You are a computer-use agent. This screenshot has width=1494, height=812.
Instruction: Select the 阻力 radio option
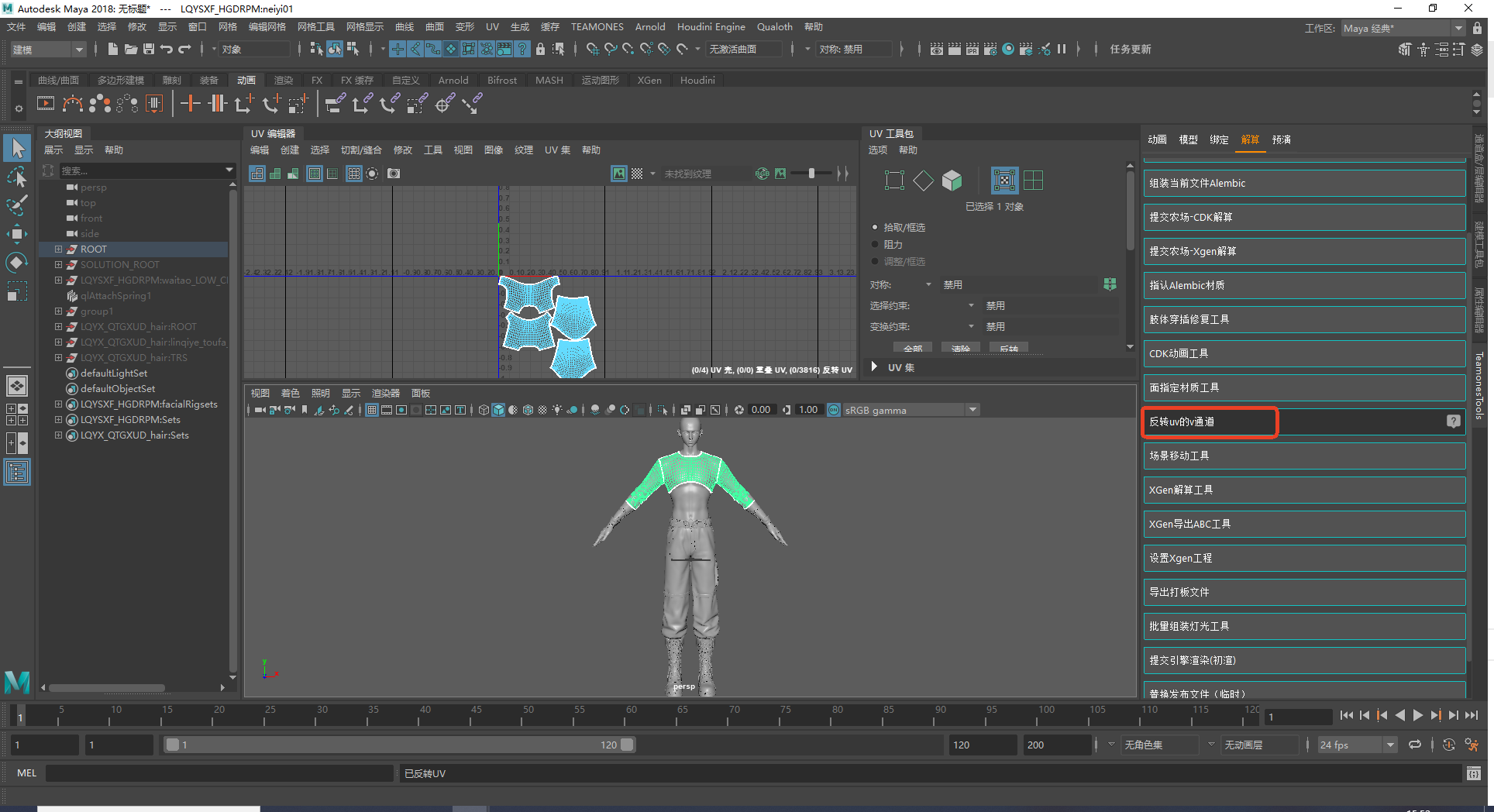click(x=876, y=244)
